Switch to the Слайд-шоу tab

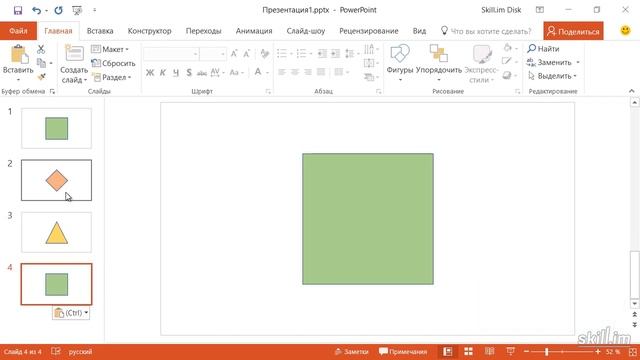306,31
